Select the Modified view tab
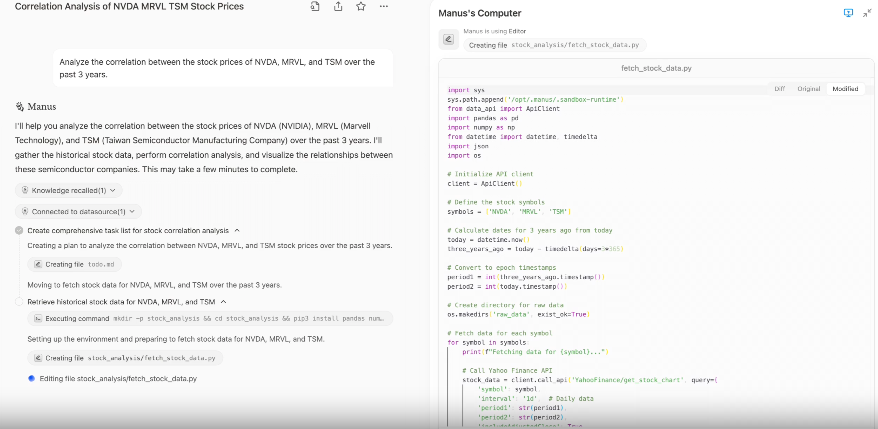The image size is (878, 429). 845,88
